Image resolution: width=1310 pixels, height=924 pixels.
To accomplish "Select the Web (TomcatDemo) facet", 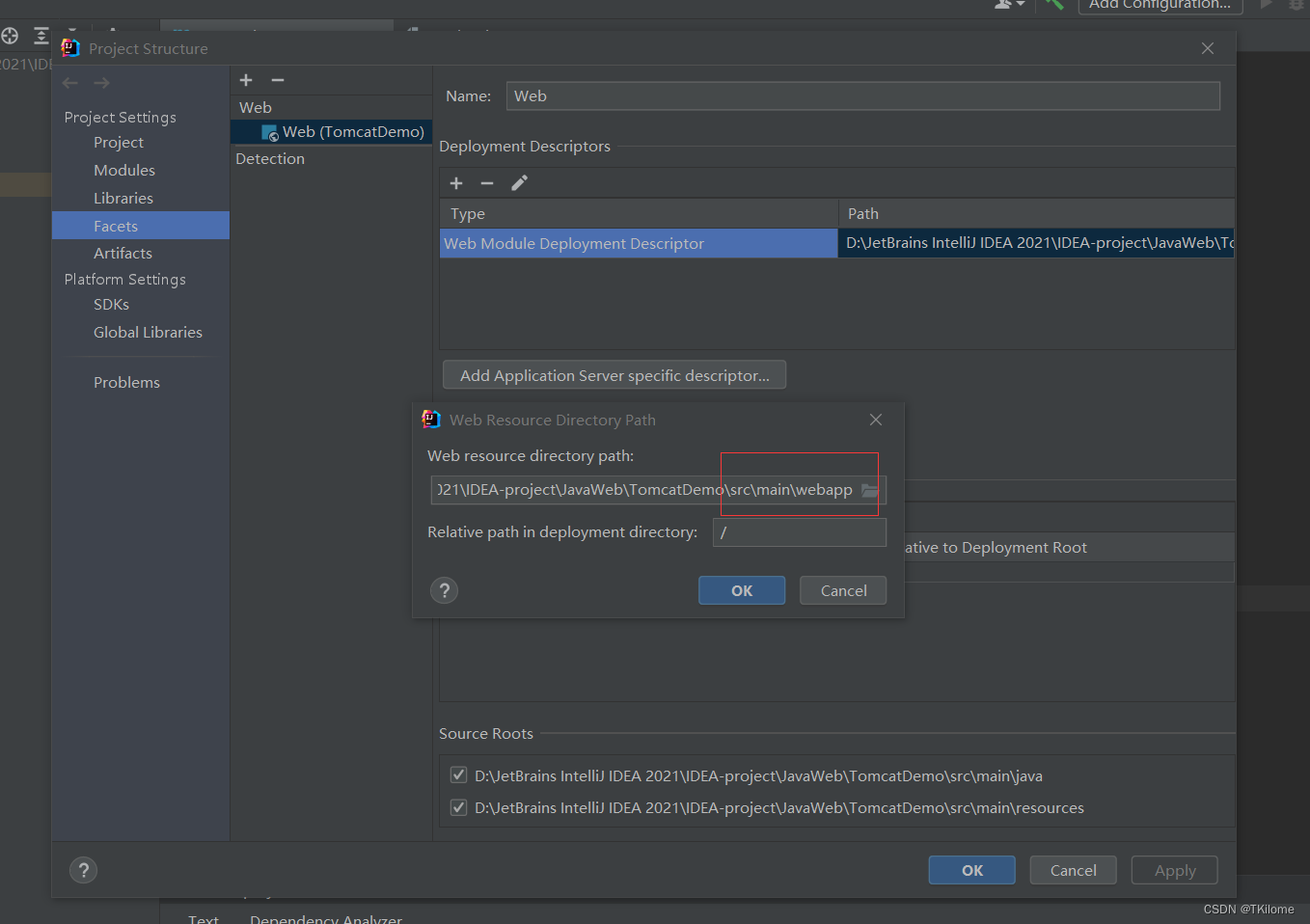I will coord(331,132).
